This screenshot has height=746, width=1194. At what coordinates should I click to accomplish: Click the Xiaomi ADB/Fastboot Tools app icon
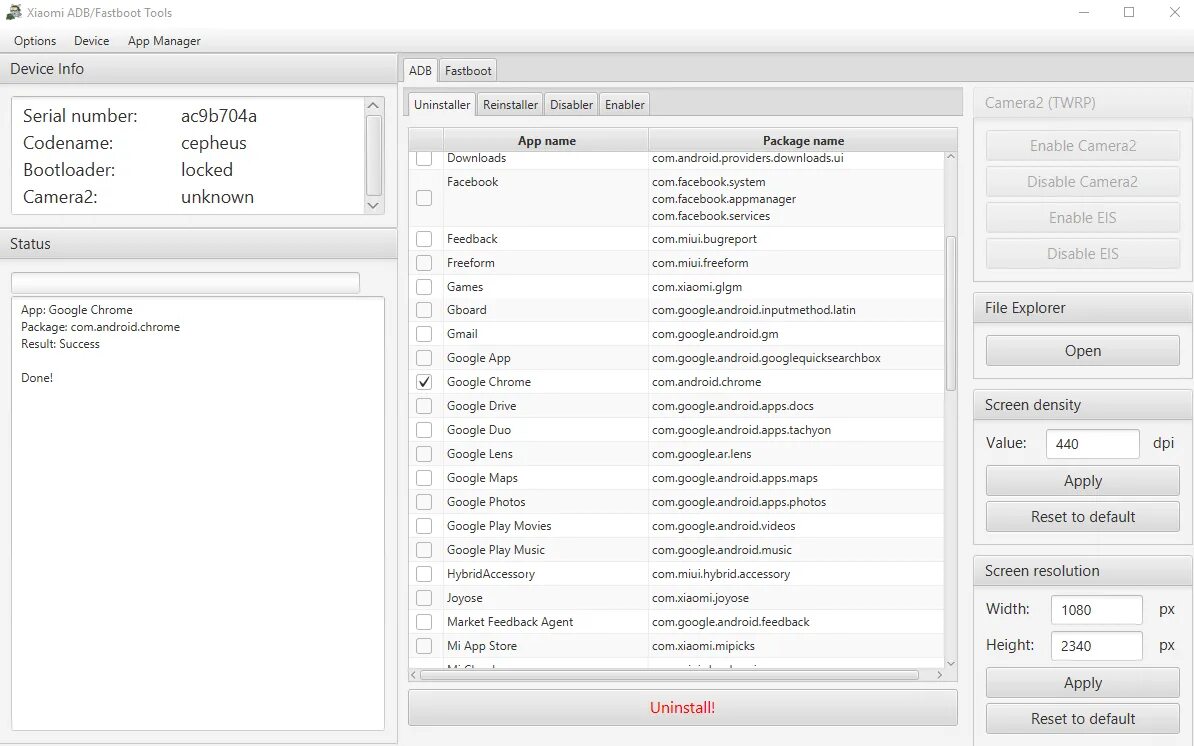[x=13, y=12]
